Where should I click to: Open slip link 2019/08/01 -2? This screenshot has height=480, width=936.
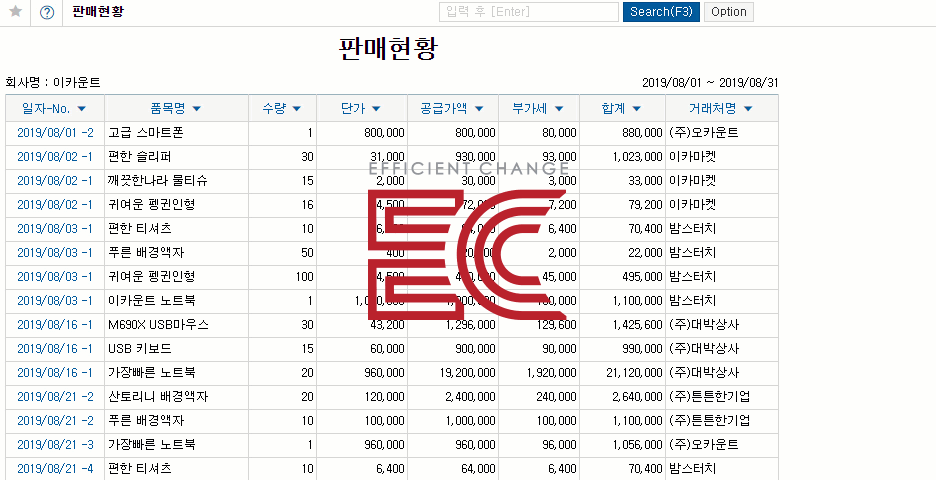pos(56,133)
